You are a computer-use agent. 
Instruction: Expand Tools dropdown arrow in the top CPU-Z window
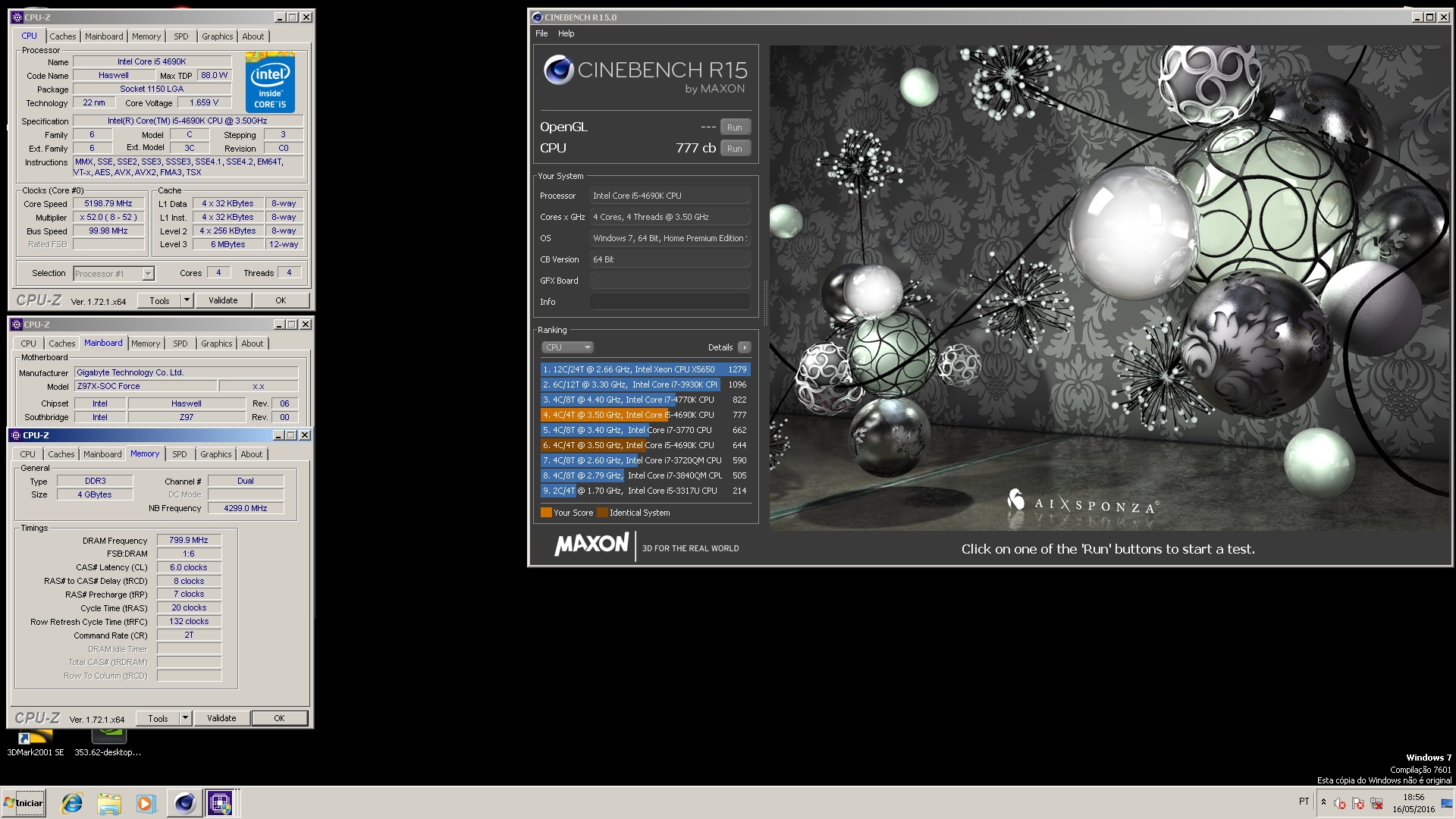click(x=187, y=300)
